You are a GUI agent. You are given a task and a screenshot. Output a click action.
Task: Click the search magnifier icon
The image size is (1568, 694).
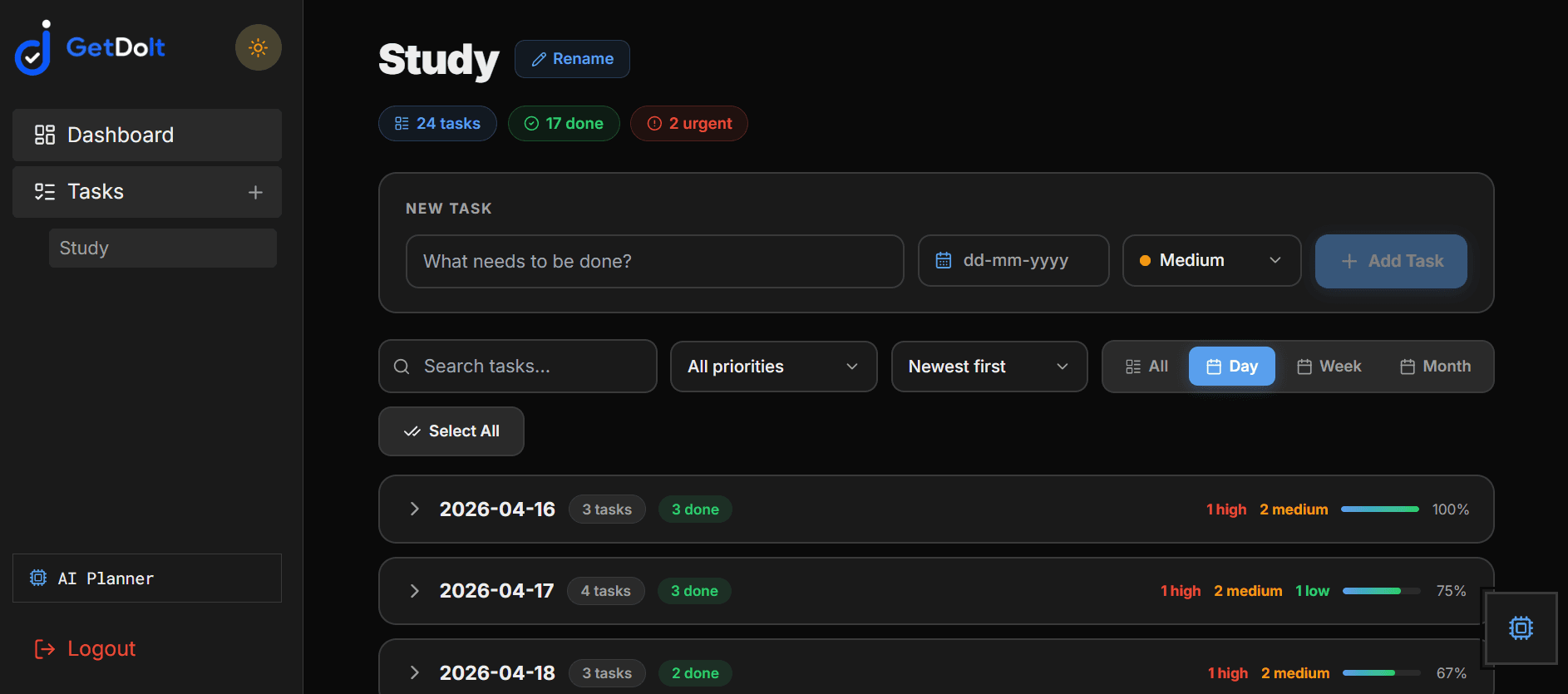point(402,367)
